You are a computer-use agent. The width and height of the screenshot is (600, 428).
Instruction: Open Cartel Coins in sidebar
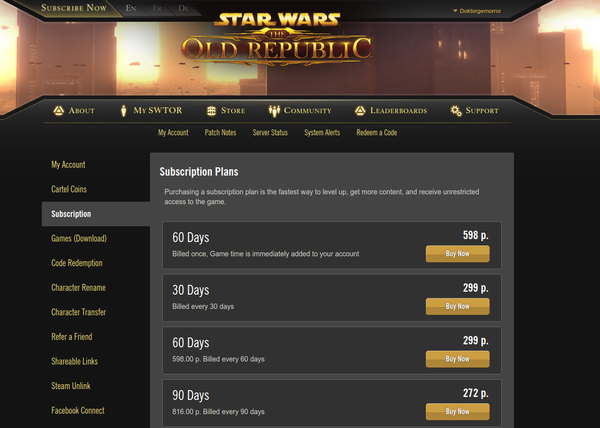click(x=68, y=189)
